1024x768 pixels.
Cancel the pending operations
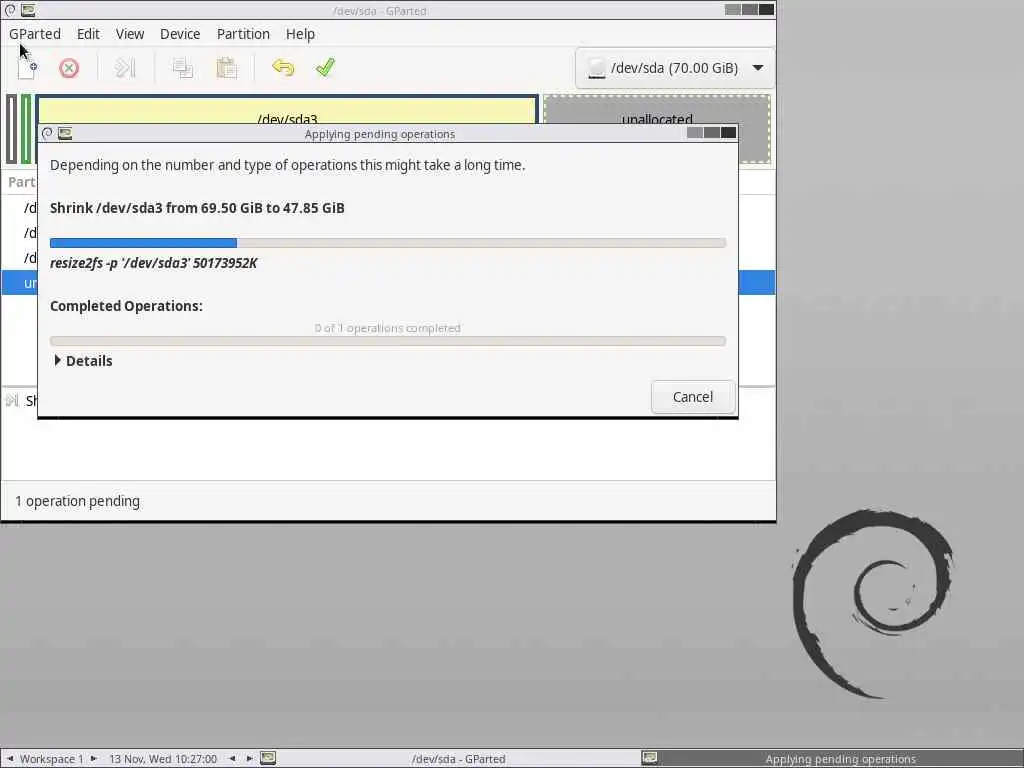(x=693, y=397)
